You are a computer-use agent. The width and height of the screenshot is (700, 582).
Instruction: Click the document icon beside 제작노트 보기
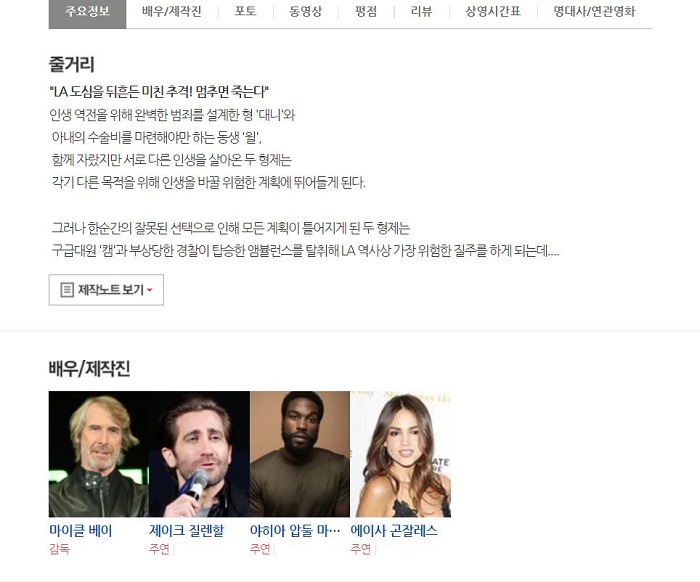[x=67, y=290]
